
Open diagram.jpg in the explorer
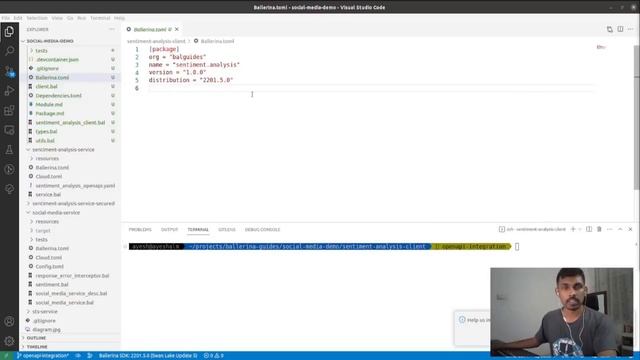point(47,329)
